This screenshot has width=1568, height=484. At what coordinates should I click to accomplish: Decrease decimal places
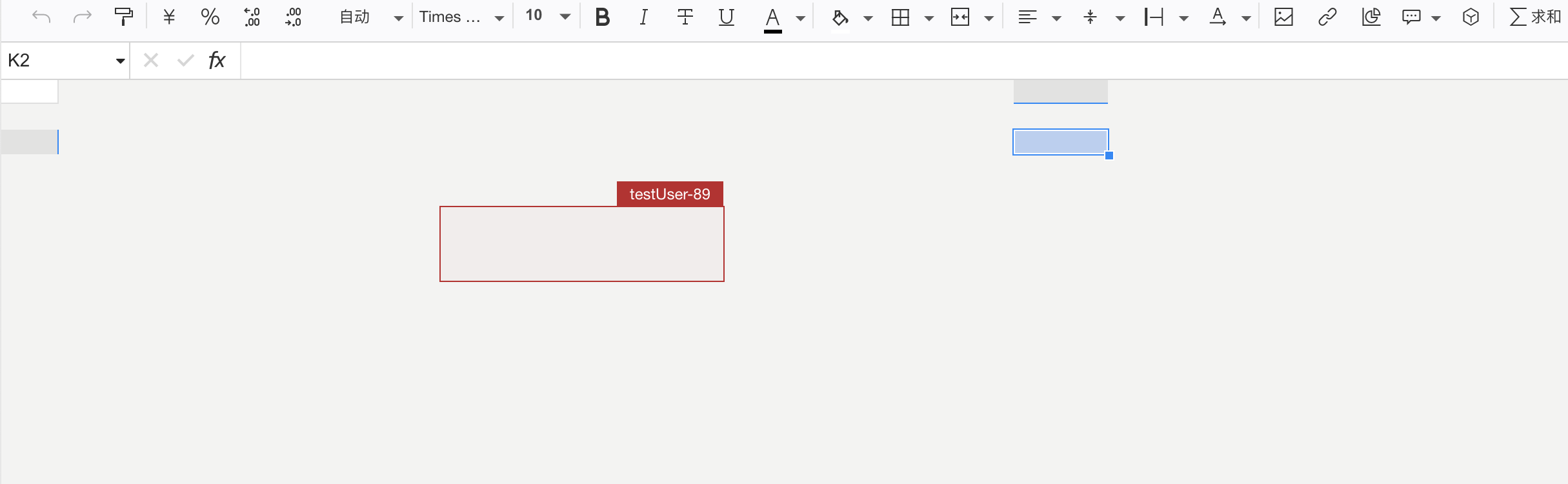[x=252, y=17]
